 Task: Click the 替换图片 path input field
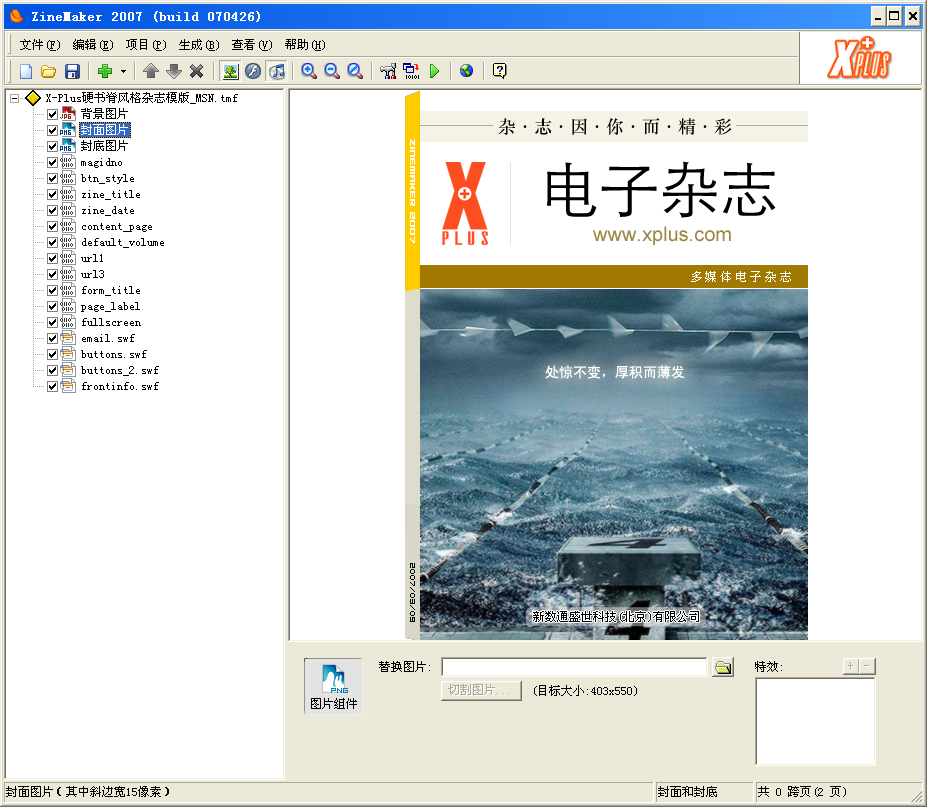coord(574,667)
